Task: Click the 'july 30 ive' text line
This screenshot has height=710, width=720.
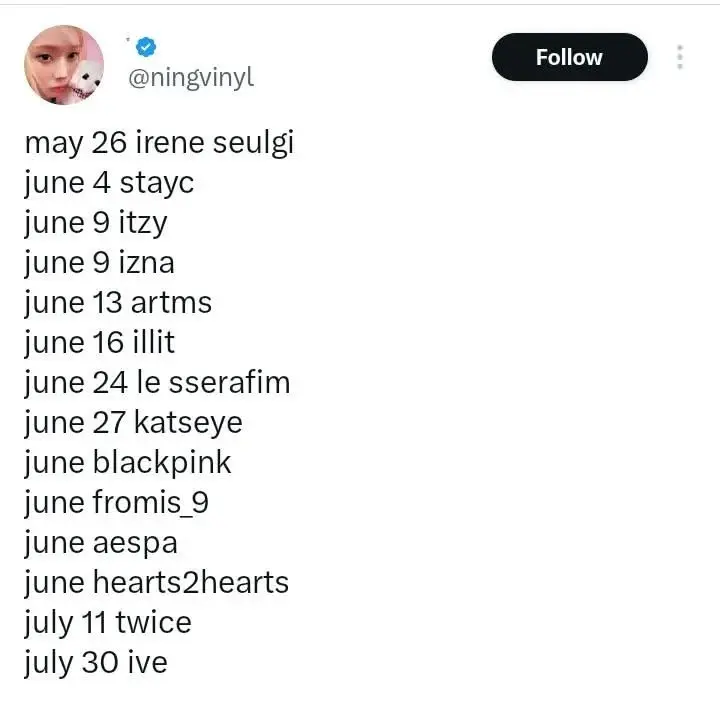Action: tap(95, 662)
